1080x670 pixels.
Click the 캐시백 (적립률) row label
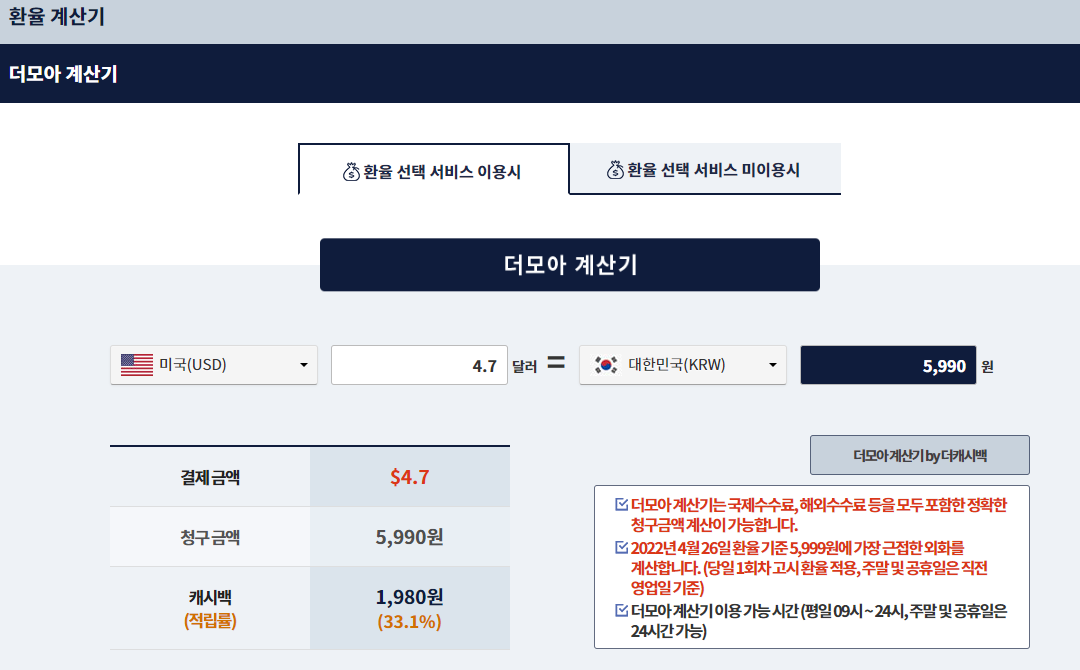[210, 609]
